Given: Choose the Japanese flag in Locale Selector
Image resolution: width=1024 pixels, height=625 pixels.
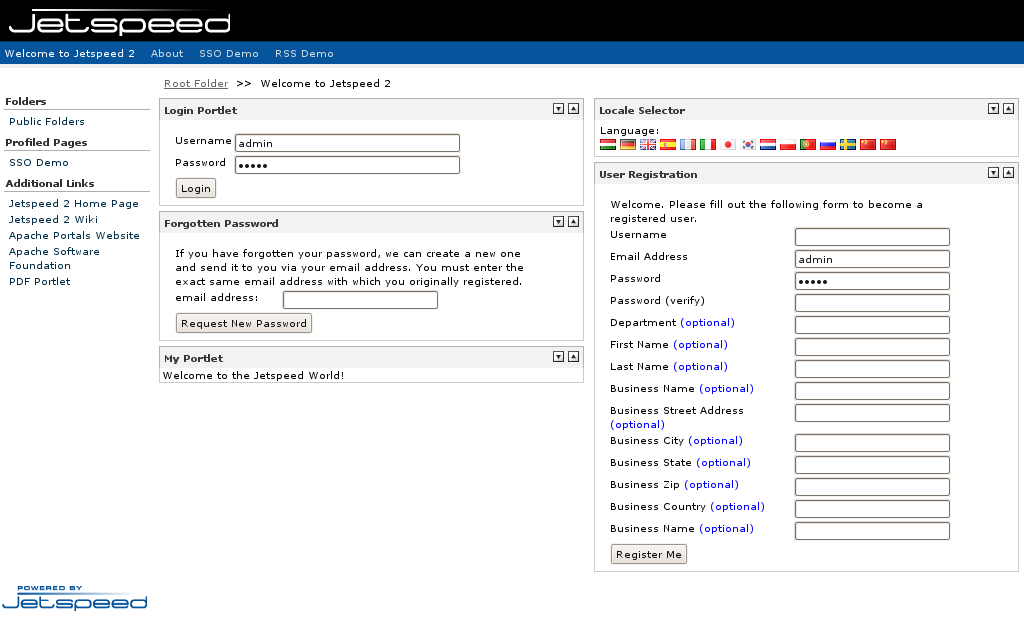Looking at the screenshot, I should pyautogui.click(x=728, y=144).
